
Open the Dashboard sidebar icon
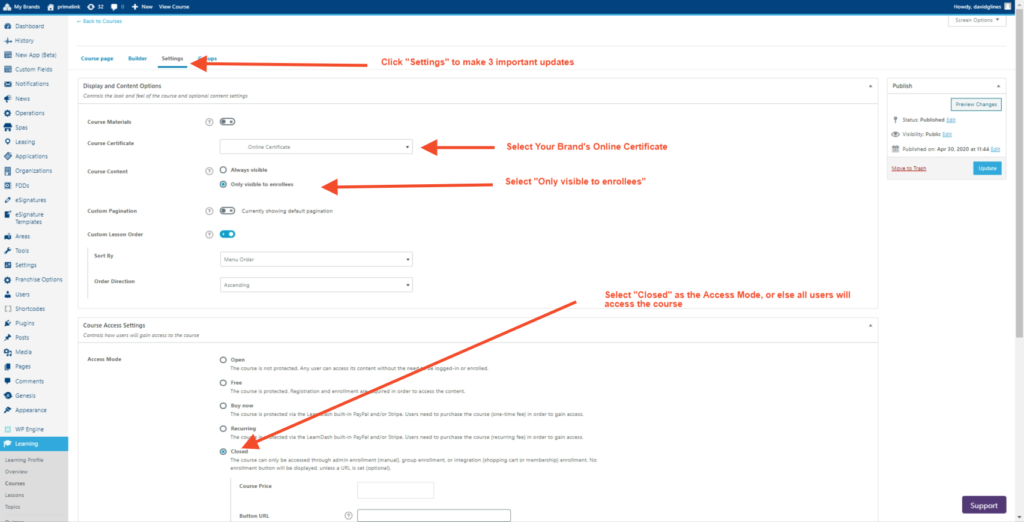coord(8,26)
